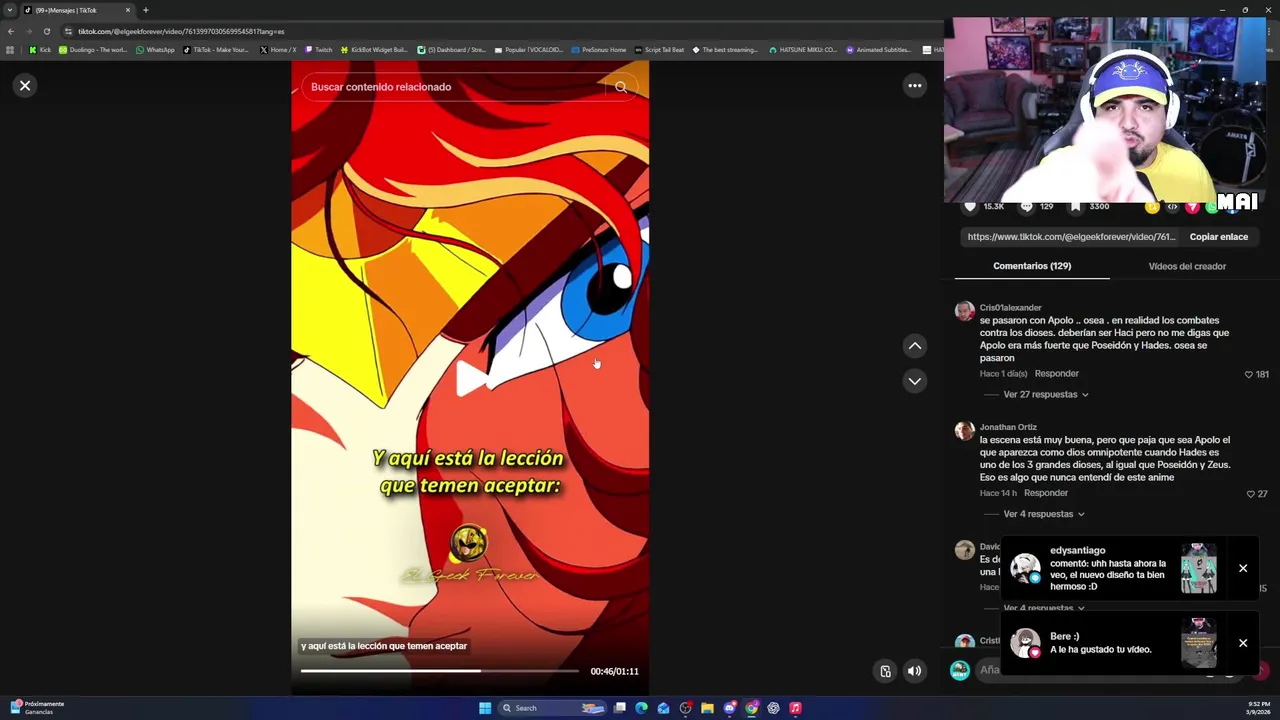Expand Ver 27 respuestas
Screen dimensions: 1280x720
[x=1046, y=395]
